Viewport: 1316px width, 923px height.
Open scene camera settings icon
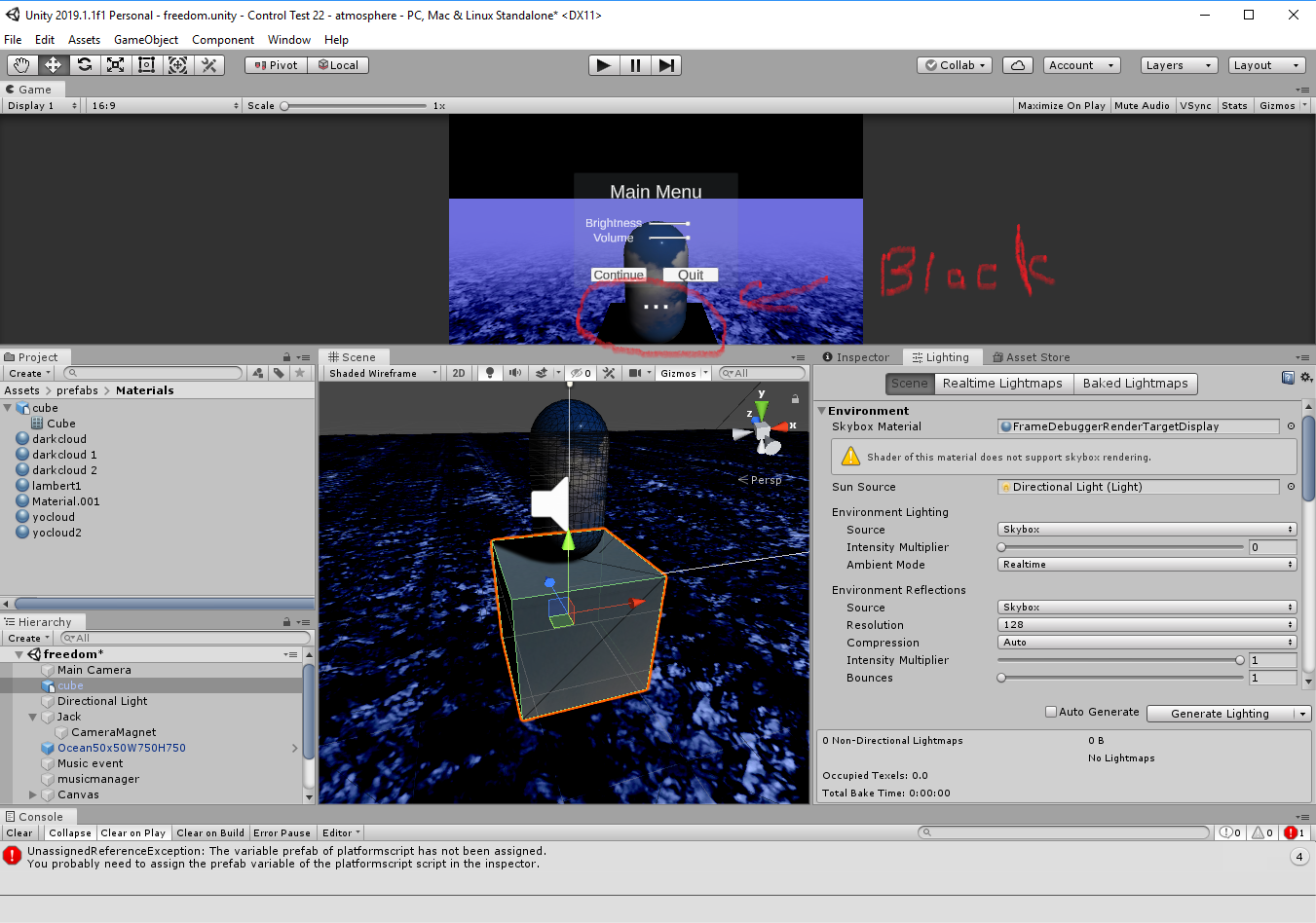coord(635,373)
